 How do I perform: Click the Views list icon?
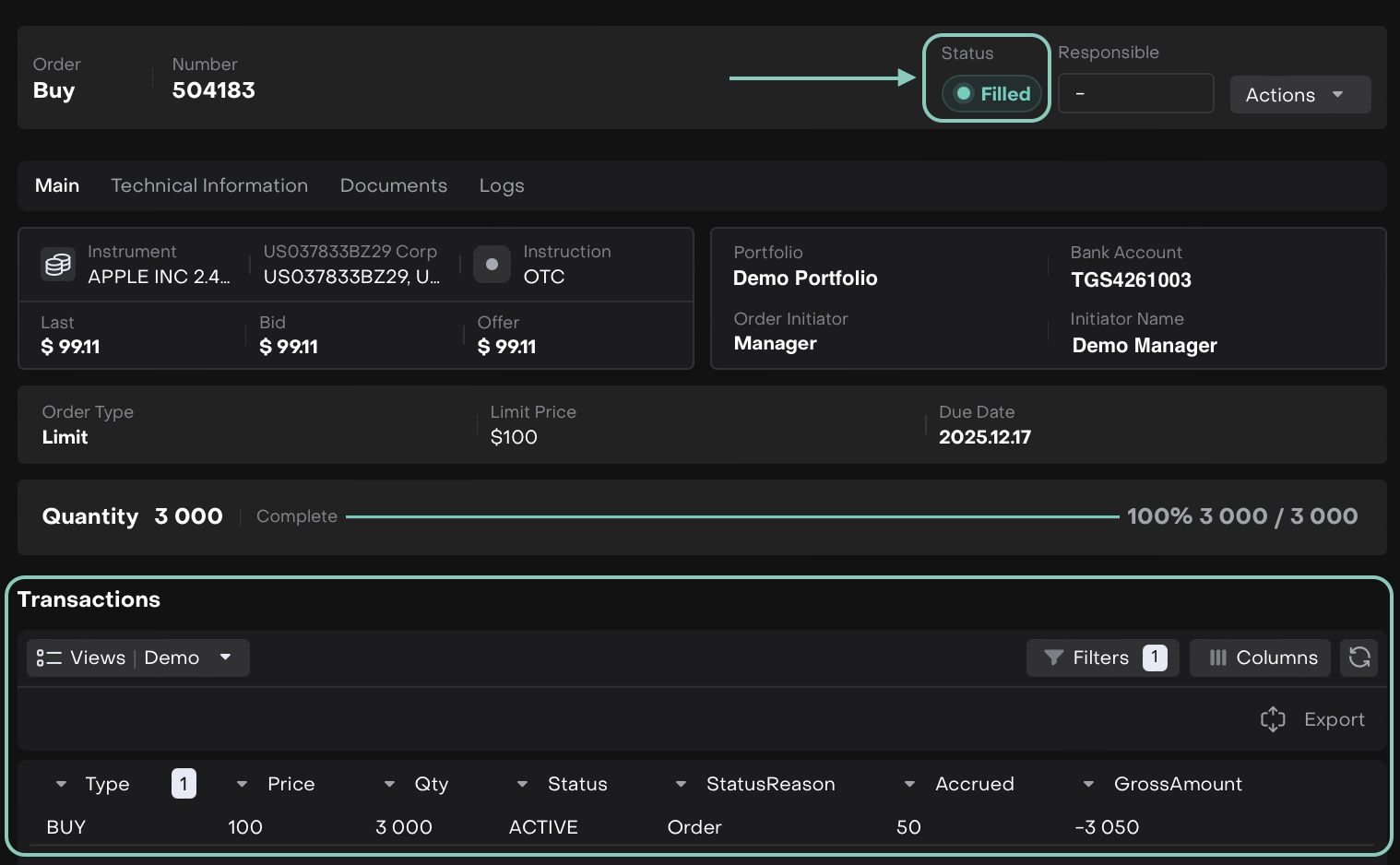point(49,658)
